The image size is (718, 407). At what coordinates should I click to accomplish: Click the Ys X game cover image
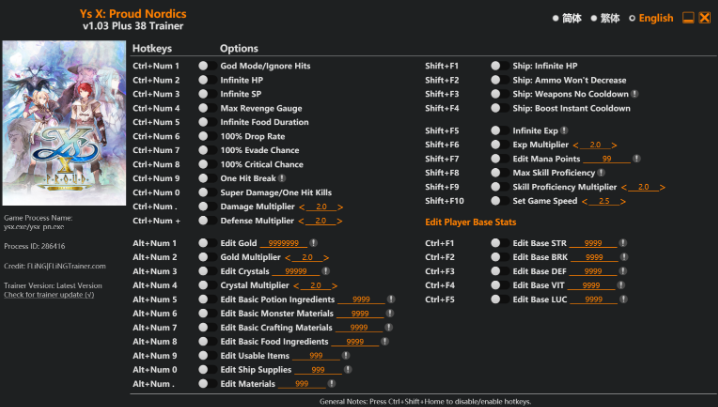64,123
